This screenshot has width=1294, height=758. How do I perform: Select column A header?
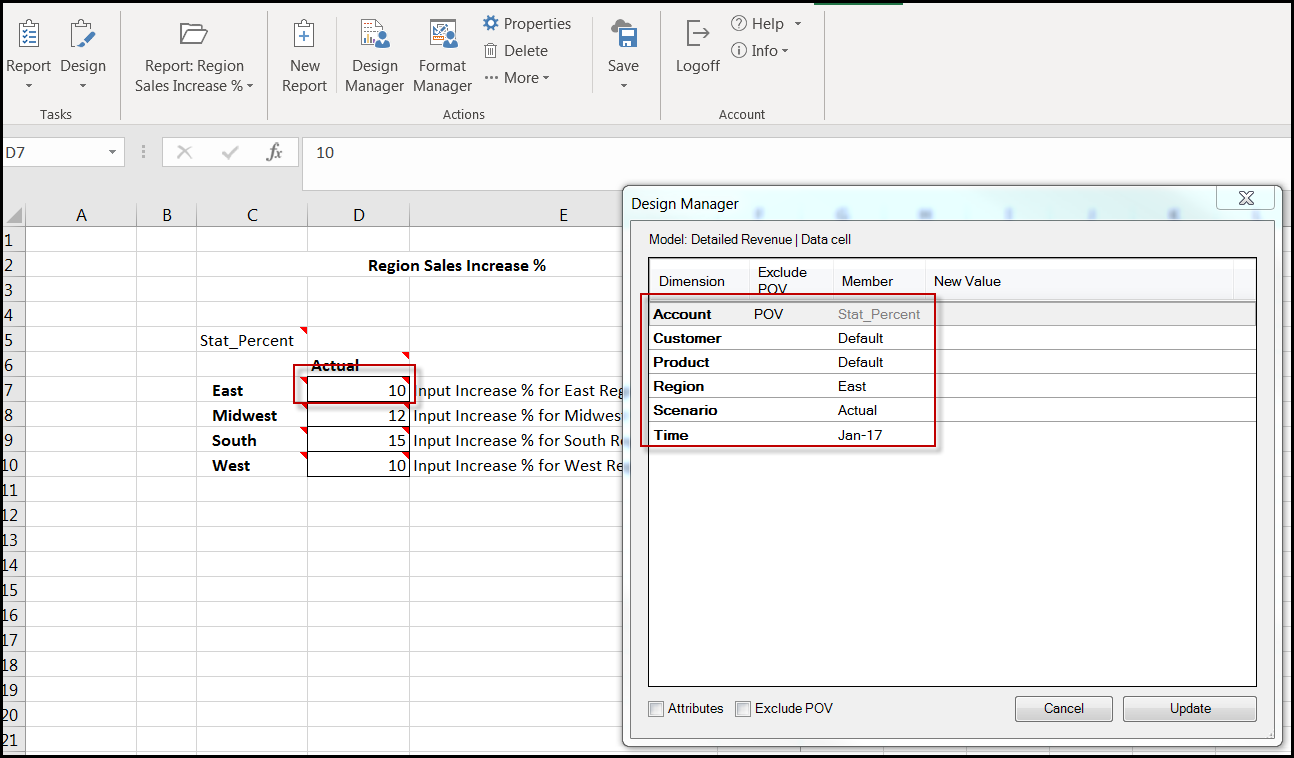pyautogui.click(x=81, y=215)
